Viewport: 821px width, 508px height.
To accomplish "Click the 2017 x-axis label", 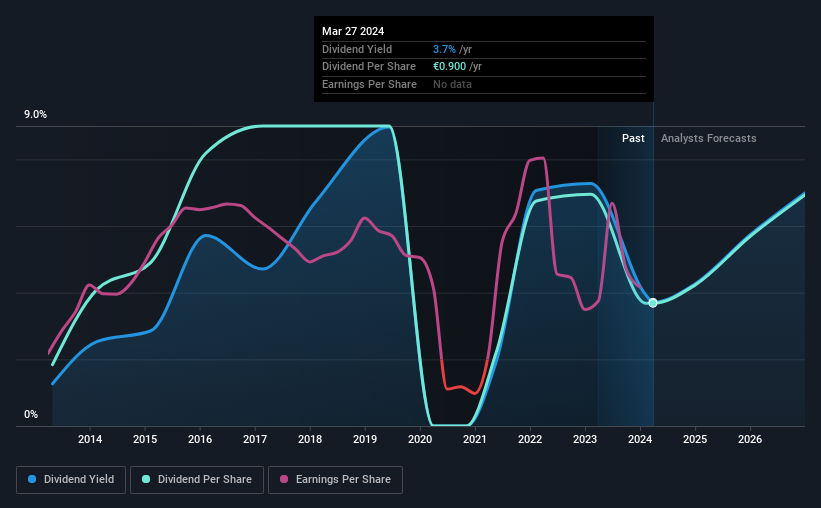I will click(x=255, y=439).
